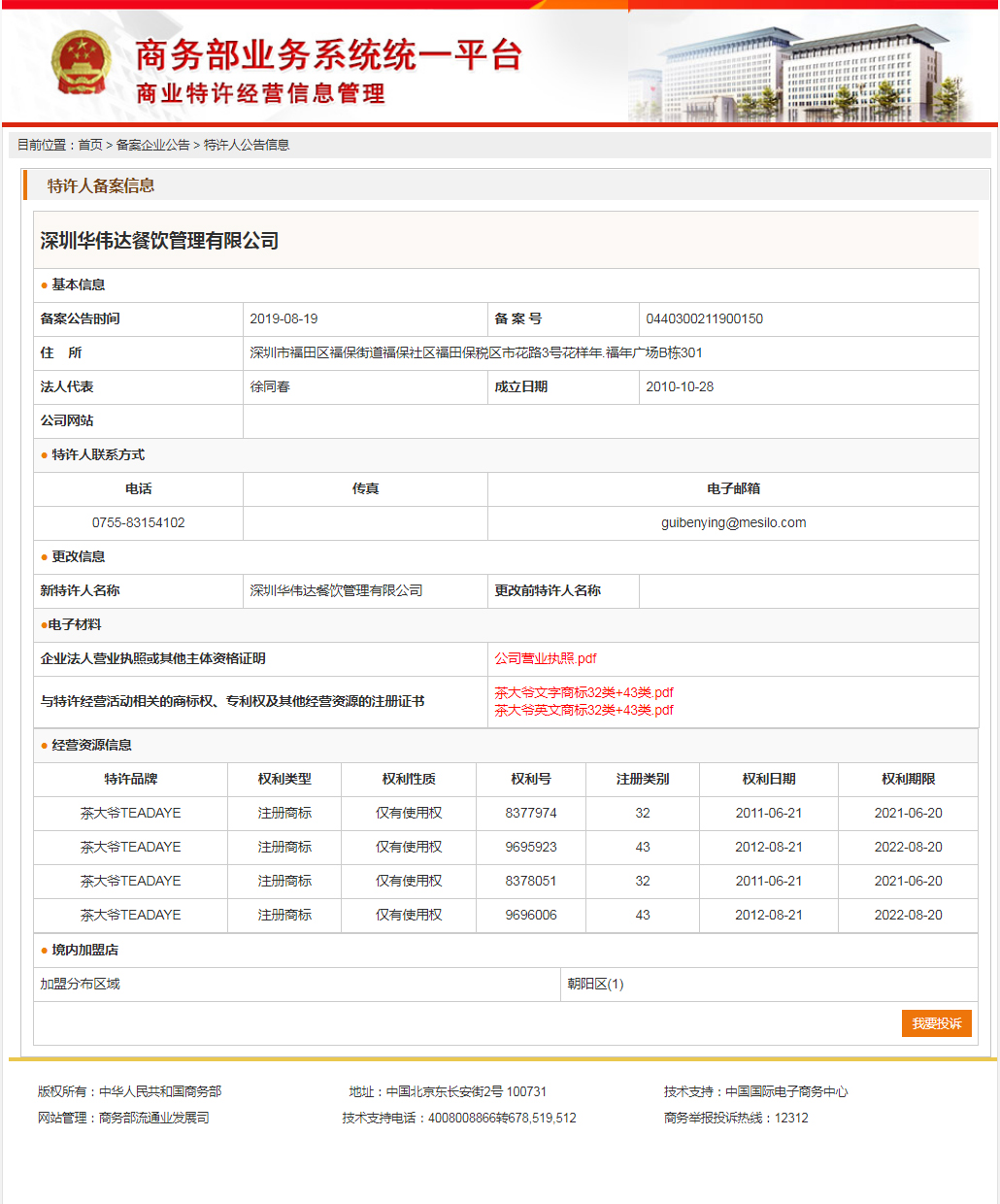Select 版权所有 footer text
1000x1204 pixels.
point(129,1091)
